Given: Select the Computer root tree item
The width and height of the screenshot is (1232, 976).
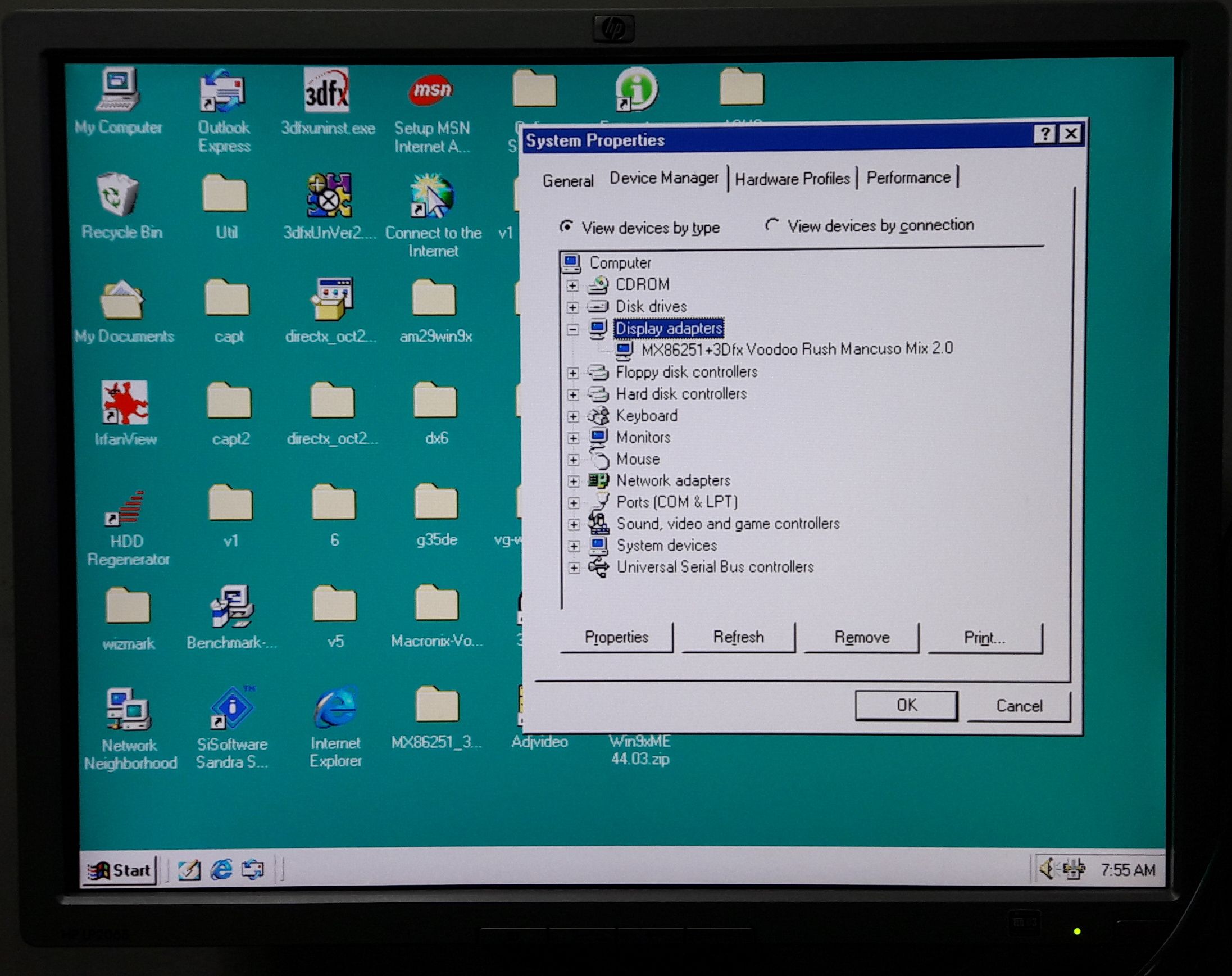Looking at the screenshot, I should pos(620,263).
